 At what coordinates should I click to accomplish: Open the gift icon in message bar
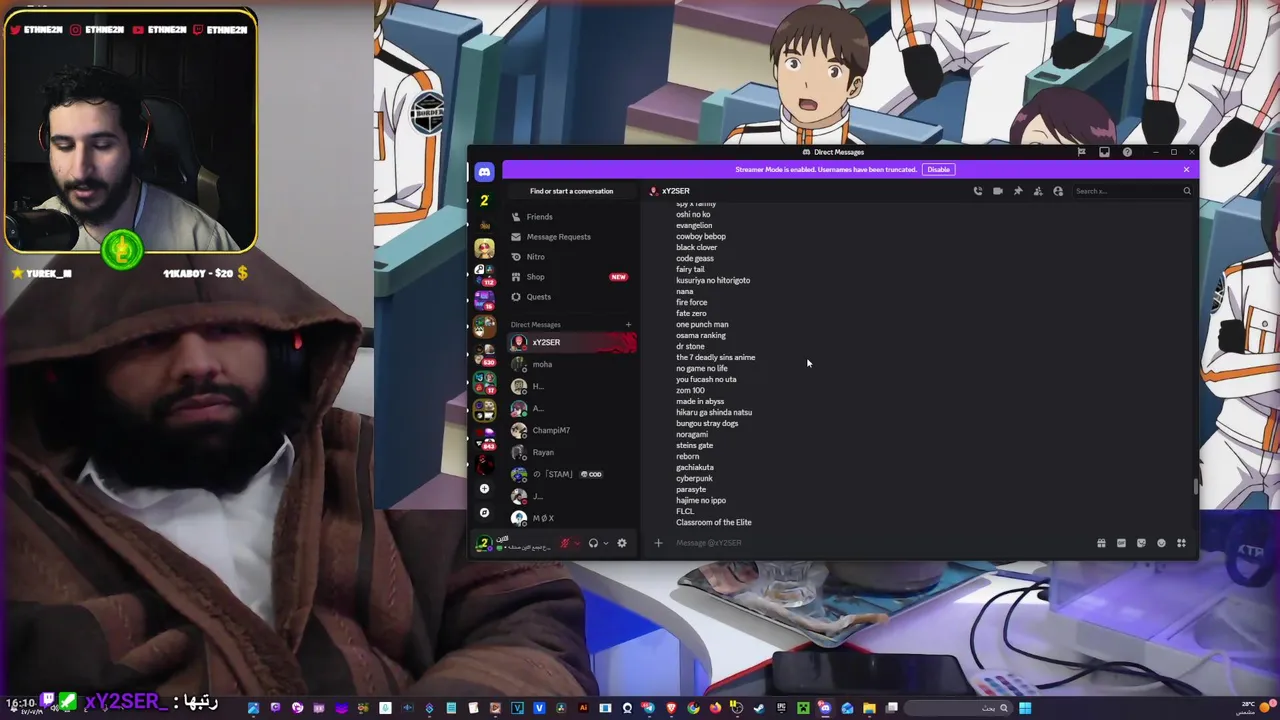tap(1101, 543)
